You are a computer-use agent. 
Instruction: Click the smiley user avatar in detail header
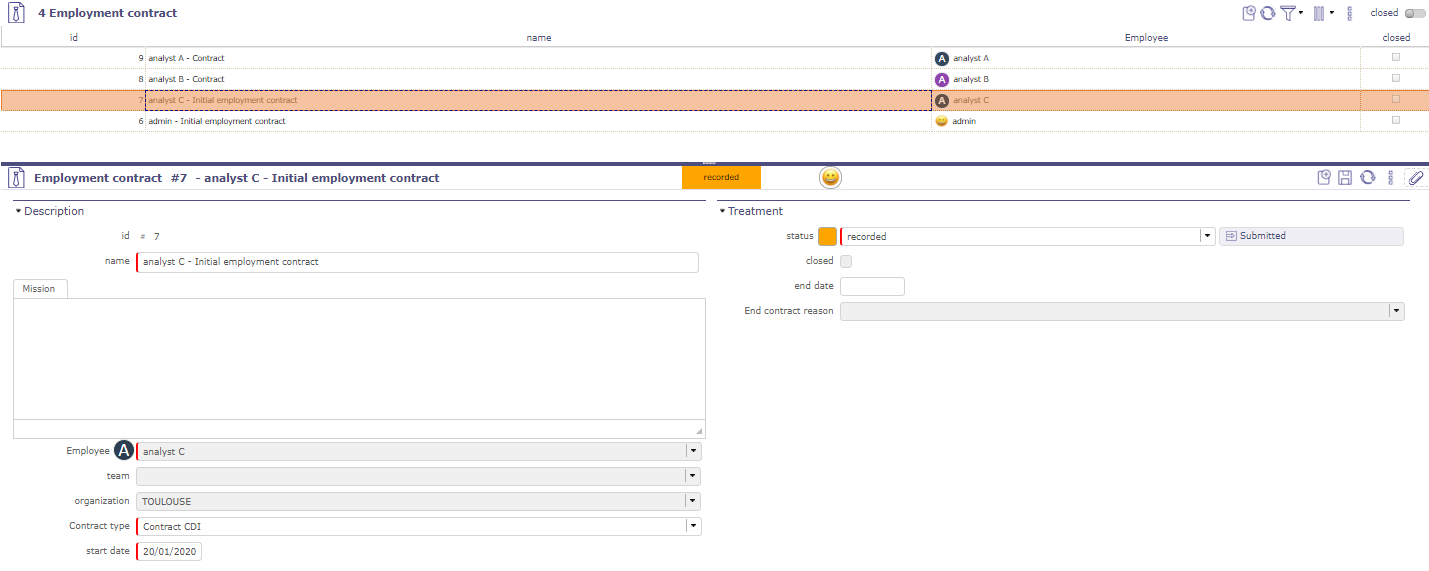click(x=830, y=178)
